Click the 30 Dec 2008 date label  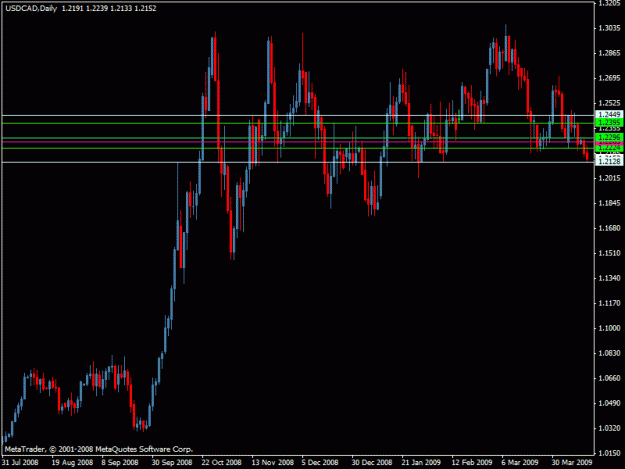tap(371, 462)
